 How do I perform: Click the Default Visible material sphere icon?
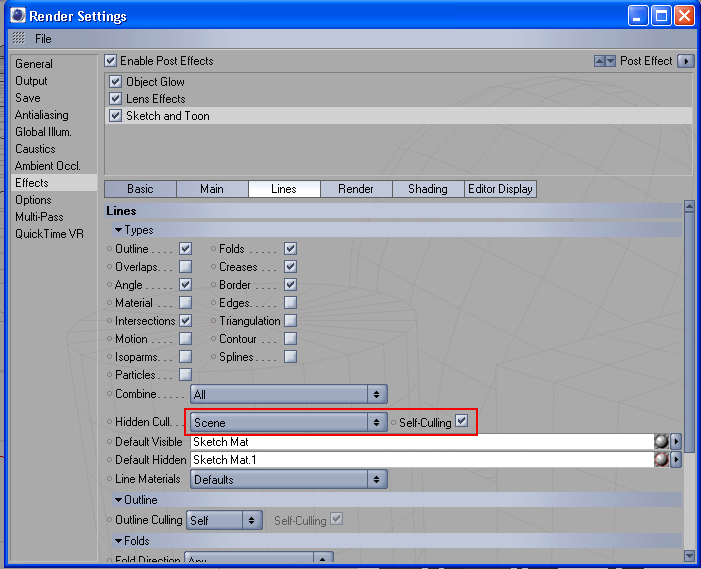(661, 442)
